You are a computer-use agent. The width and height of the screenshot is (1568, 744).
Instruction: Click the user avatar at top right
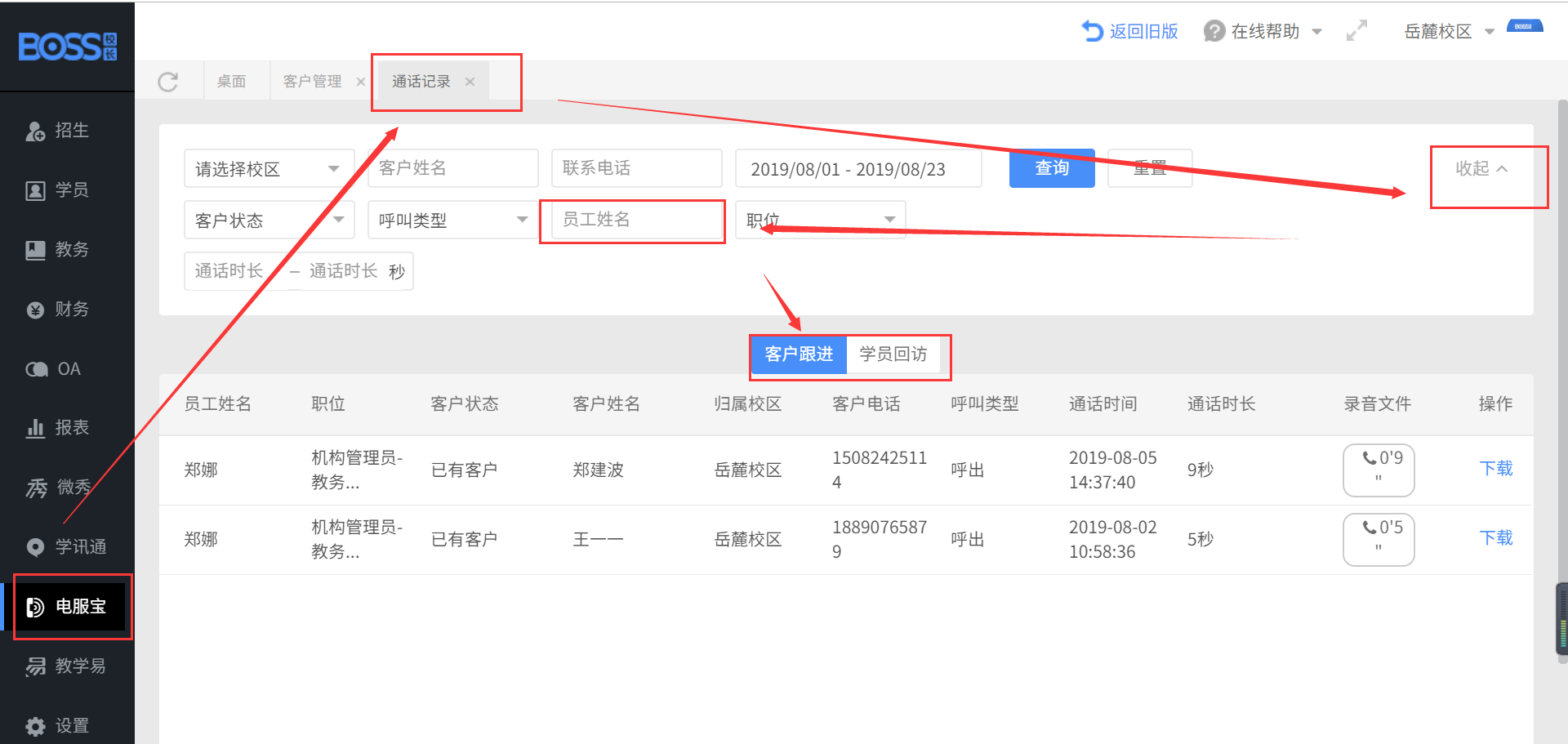[1525, 27]
